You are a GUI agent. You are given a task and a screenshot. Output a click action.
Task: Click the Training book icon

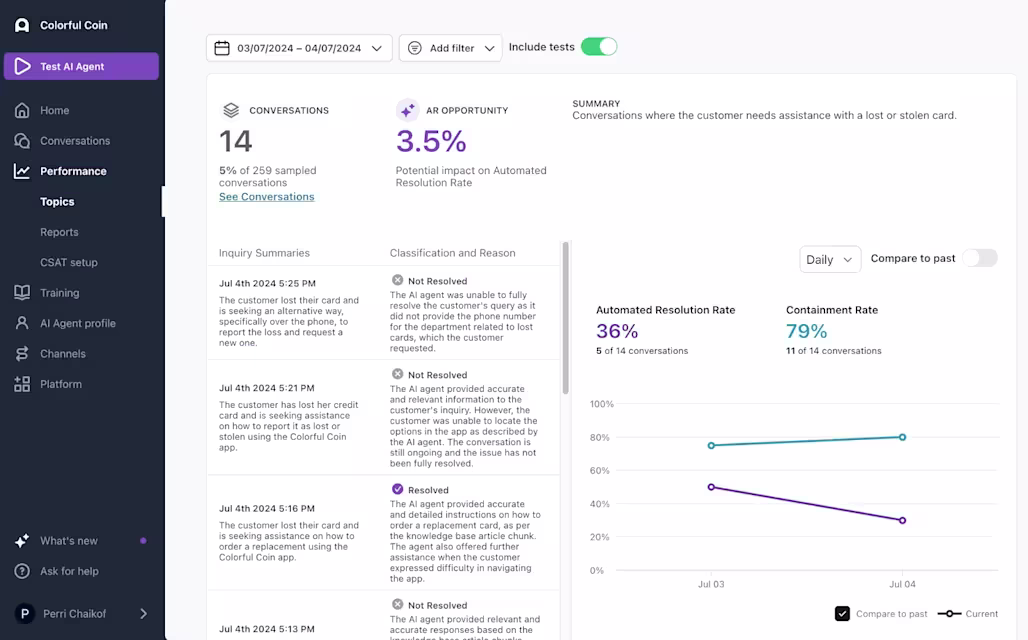pos(22,292)
